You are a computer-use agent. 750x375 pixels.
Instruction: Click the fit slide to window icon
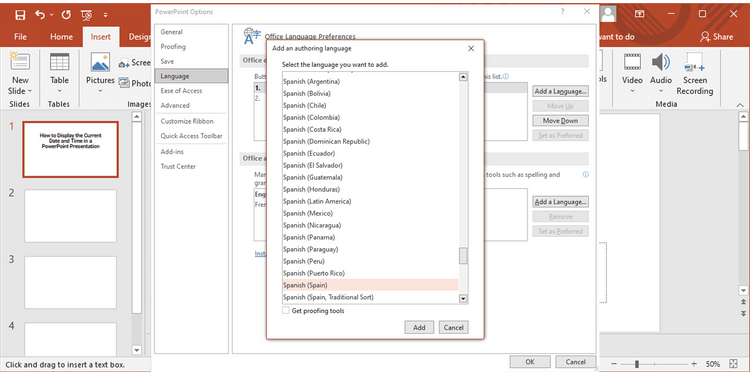pos(734,364)
